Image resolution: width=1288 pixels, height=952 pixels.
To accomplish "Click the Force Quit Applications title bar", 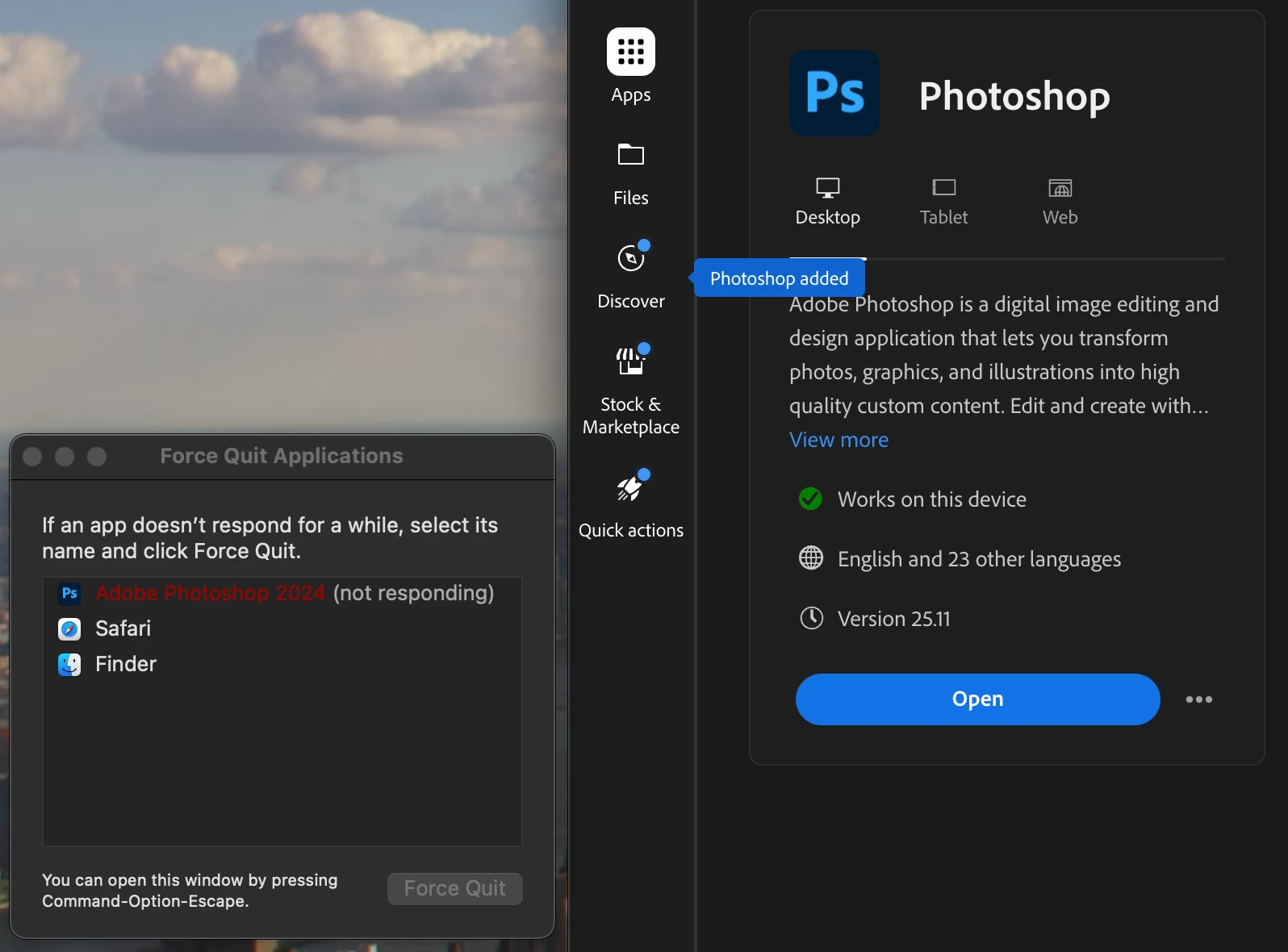I will tap(282, 457).
